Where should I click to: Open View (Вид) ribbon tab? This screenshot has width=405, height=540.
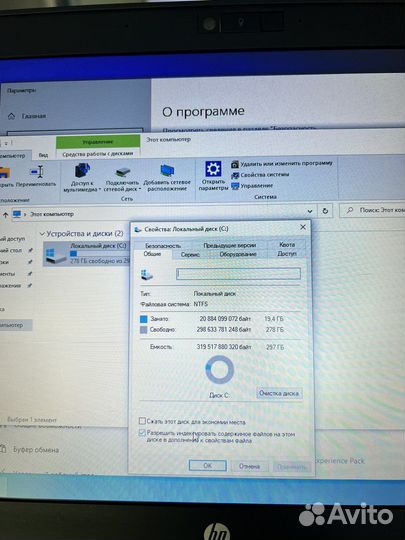coord(43,155)
